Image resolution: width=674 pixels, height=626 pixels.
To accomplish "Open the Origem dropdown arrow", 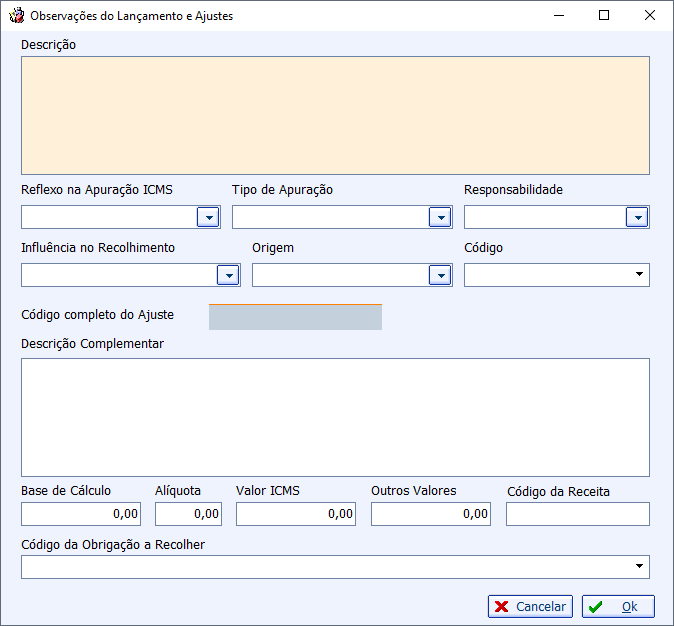I will click(x=440, y=275).
